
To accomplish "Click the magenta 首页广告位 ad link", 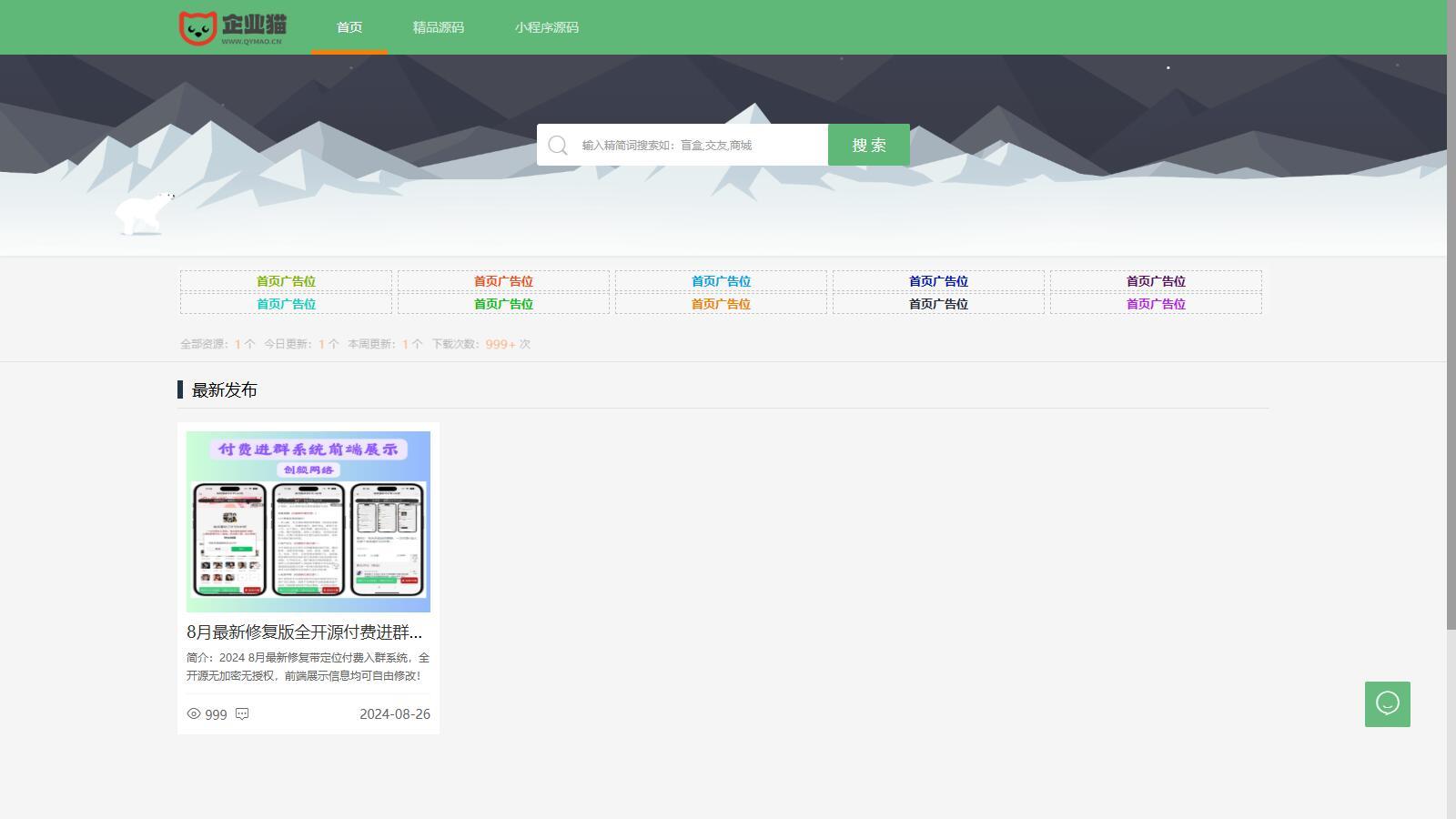I will (x=1156, y=304).
